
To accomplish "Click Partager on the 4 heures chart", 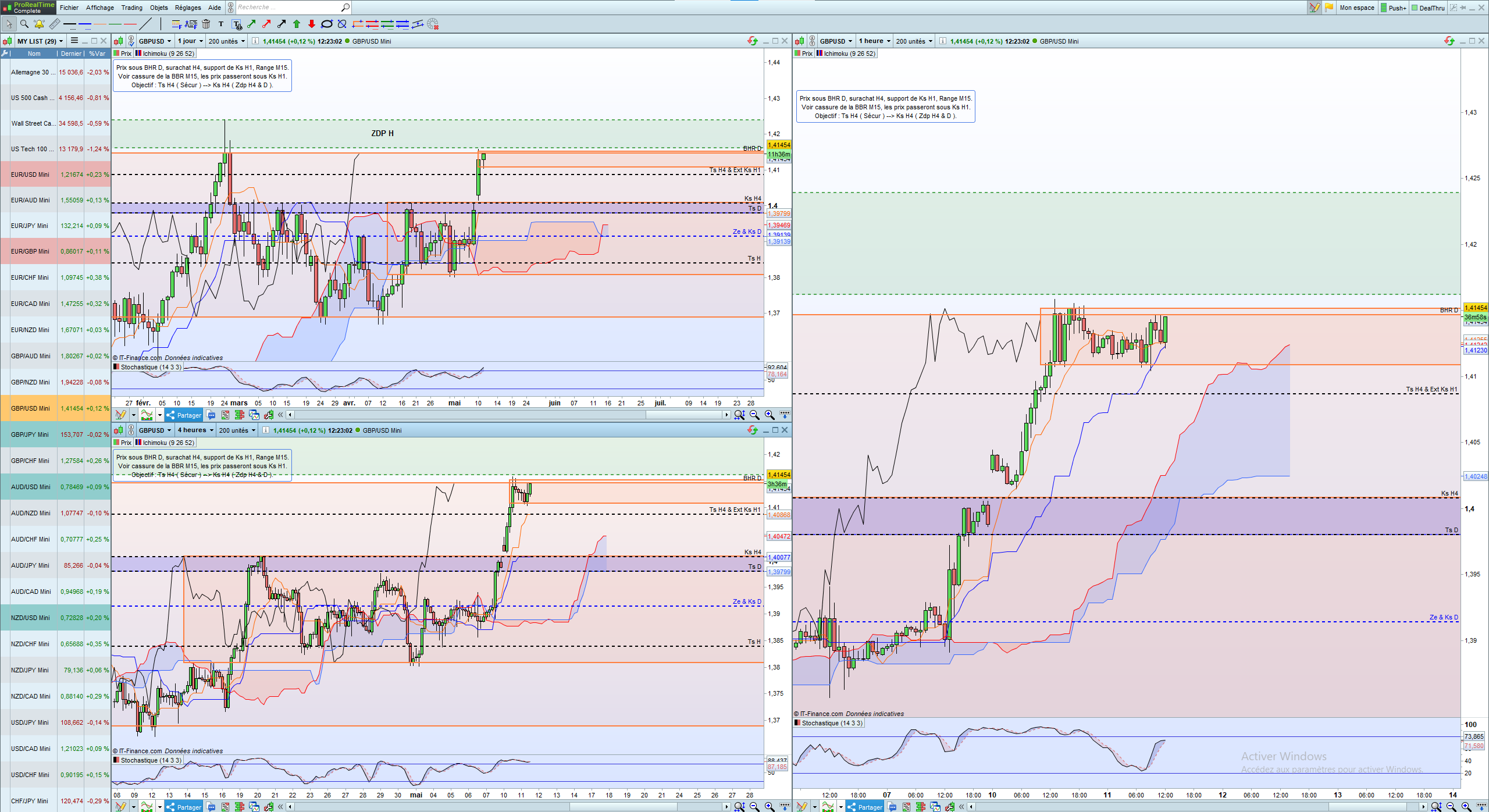I will (184, 807).
